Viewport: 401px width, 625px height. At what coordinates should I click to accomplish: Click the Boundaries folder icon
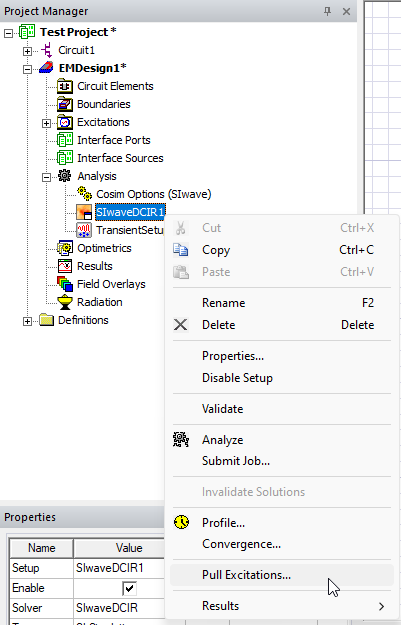pyautogui.click(x=65, y=104)
